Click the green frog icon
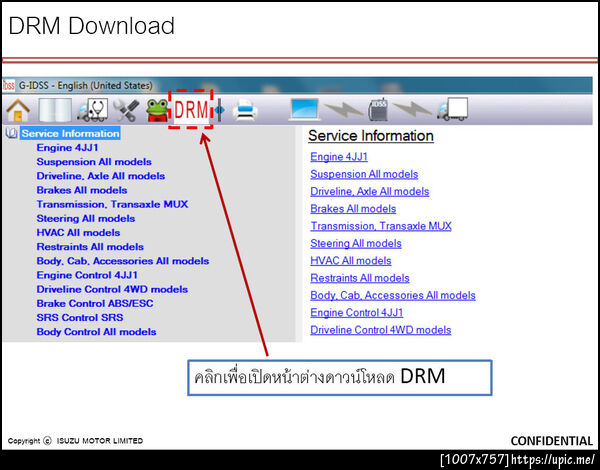Viewport: 600px width, 470px height. point(157,111)
